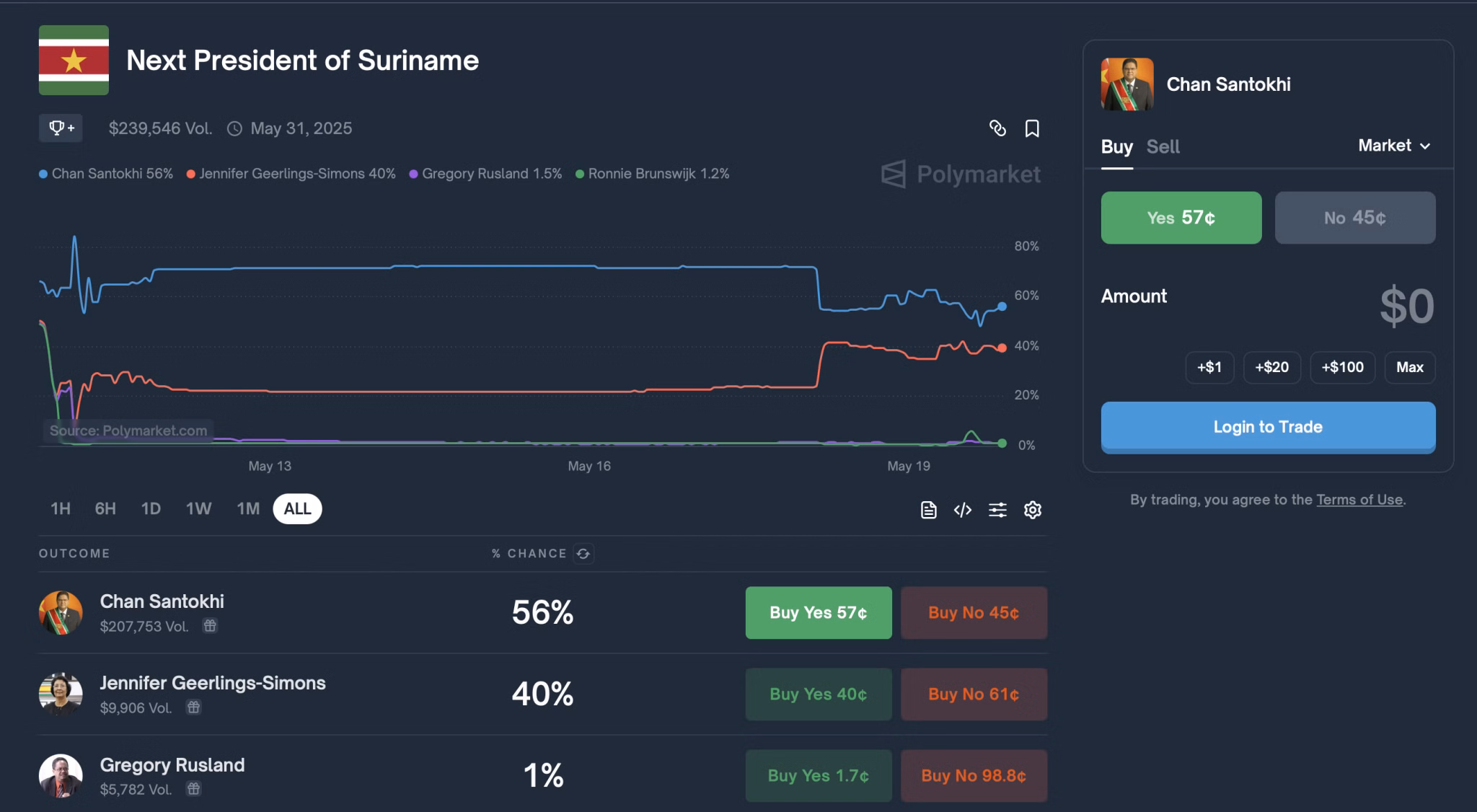
Task: Click the blue Chan Santokhi chart endpoint
Action: pos(1002,306)
